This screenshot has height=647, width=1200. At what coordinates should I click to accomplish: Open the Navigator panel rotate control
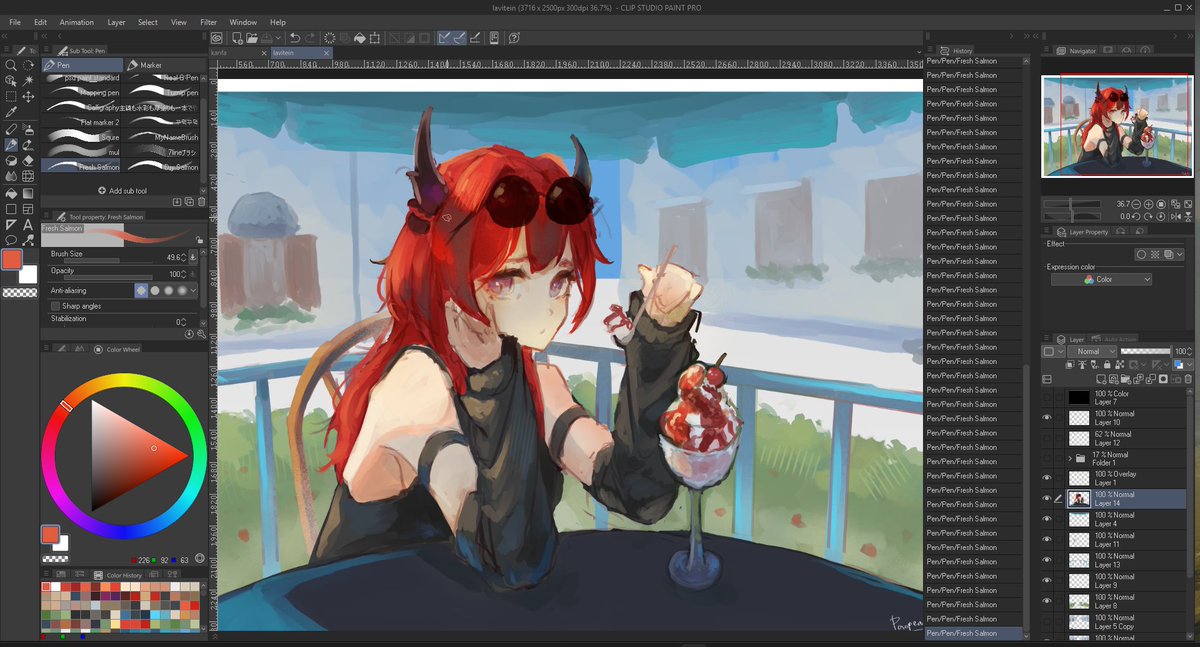pos(1136,216)
